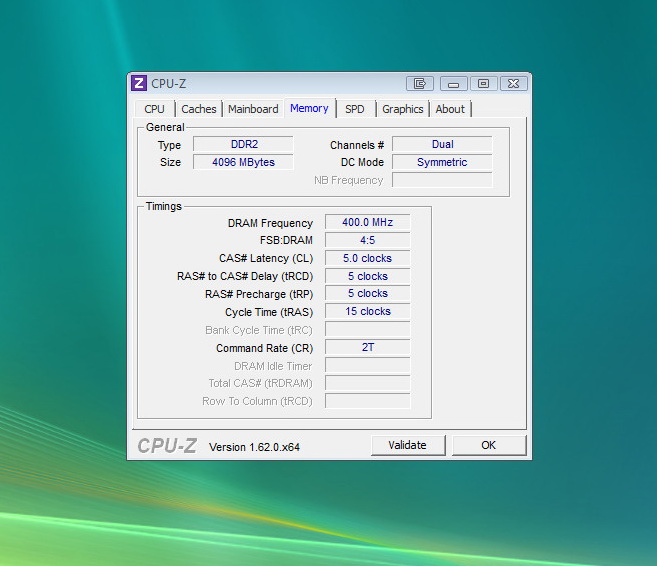Click the Version 1.62.0.x64 text
Screen dimensions: 657x566
[254, 447]
